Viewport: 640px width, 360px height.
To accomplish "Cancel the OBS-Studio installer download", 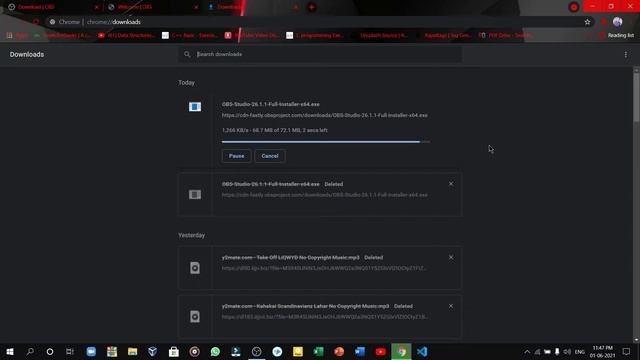I will pyautogui.click(x=270, y=156).
